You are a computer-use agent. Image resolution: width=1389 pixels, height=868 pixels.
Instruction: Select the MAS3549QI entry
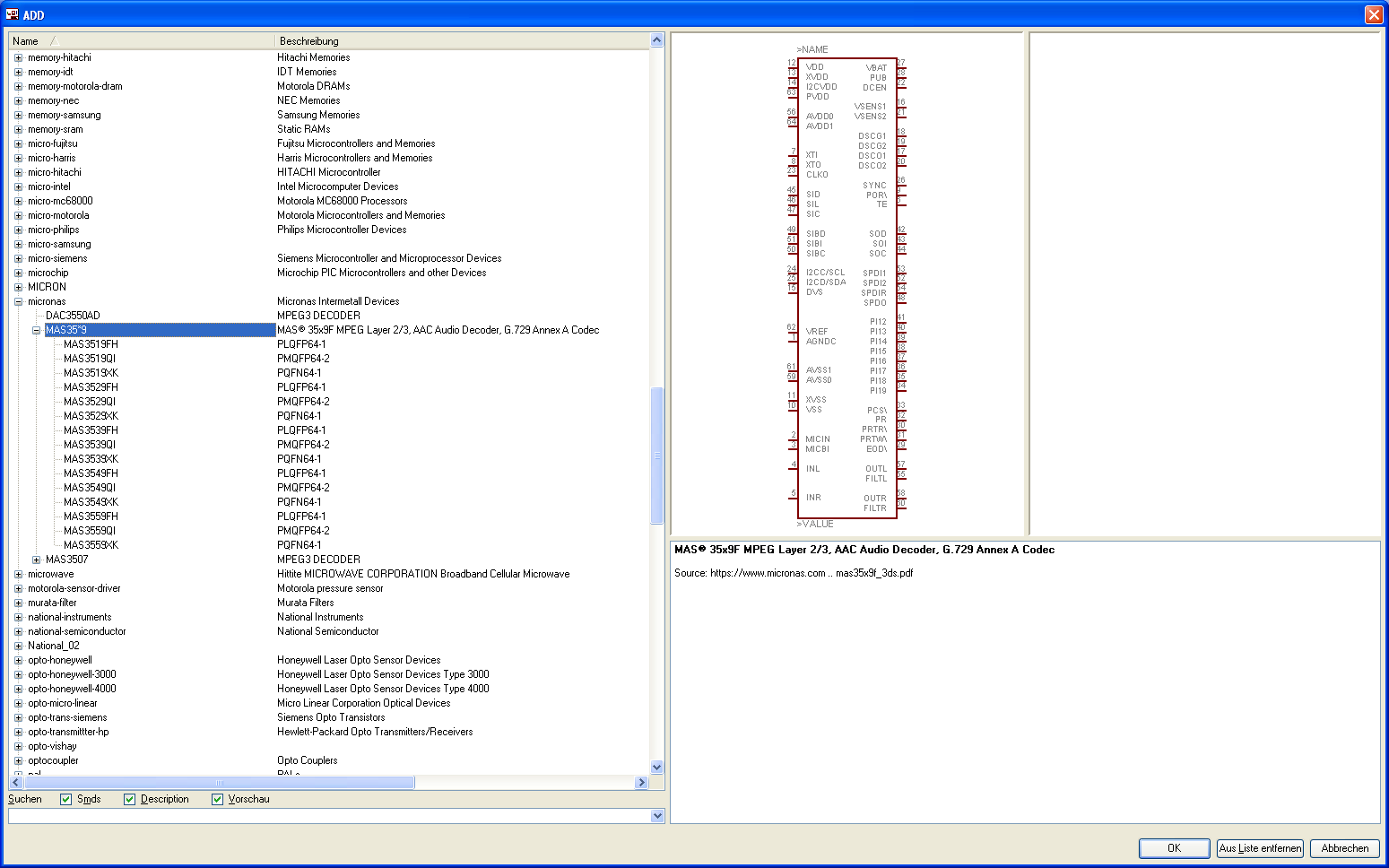(90, 488)
